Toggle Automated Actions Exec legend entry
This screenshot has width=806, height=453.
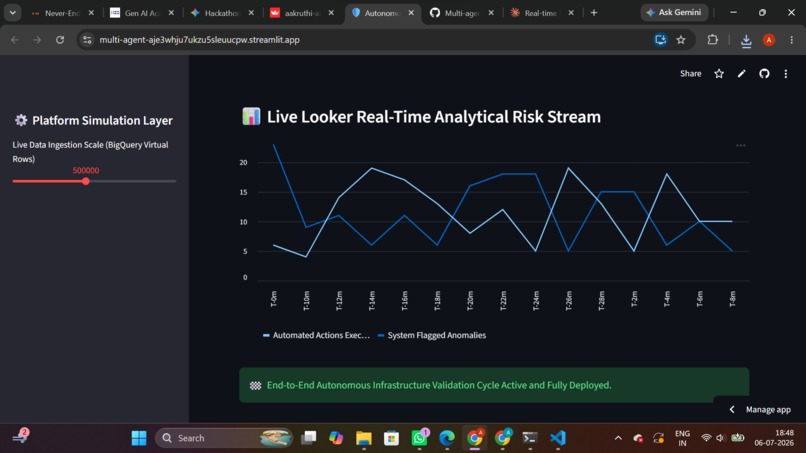tap(316, 335)
